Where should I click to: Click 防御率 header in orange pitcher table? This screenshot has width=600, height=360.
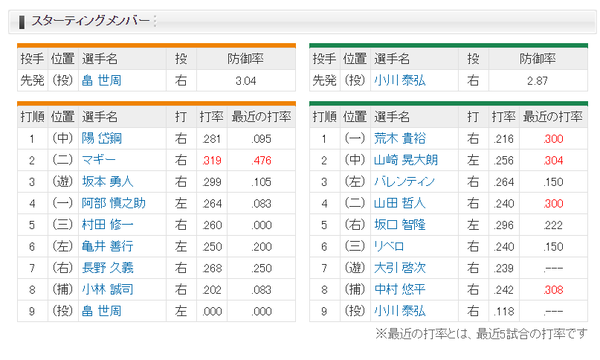(246, 59)
